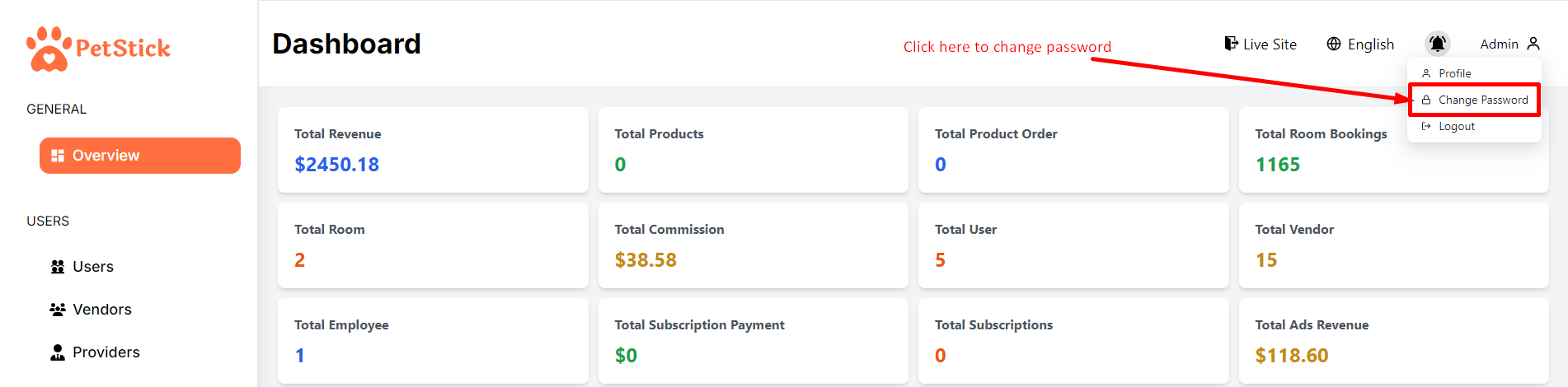Click the Admin user avatar icon
Image resolution: width=1568 pixels, height=387 pixels.
(1533, 44)
